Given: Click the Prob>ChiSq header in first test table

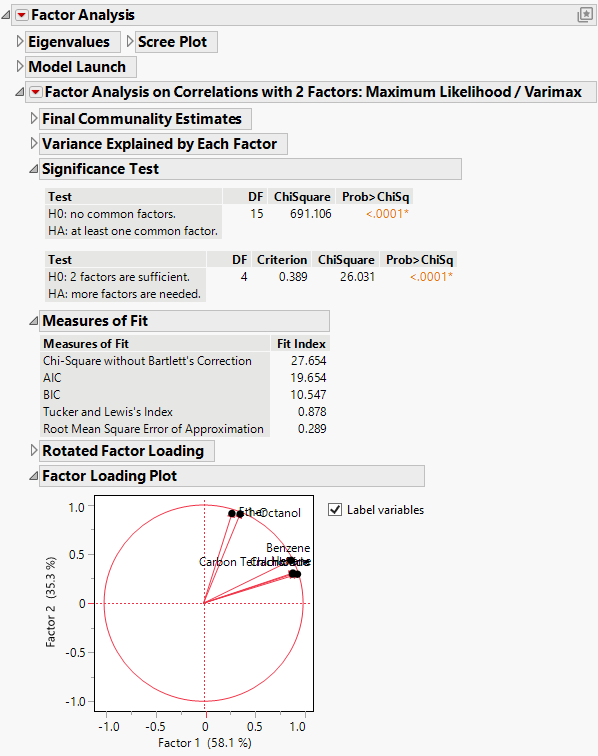Looking at the screenshot, I should pyautogui.click(x=375, y=197).
